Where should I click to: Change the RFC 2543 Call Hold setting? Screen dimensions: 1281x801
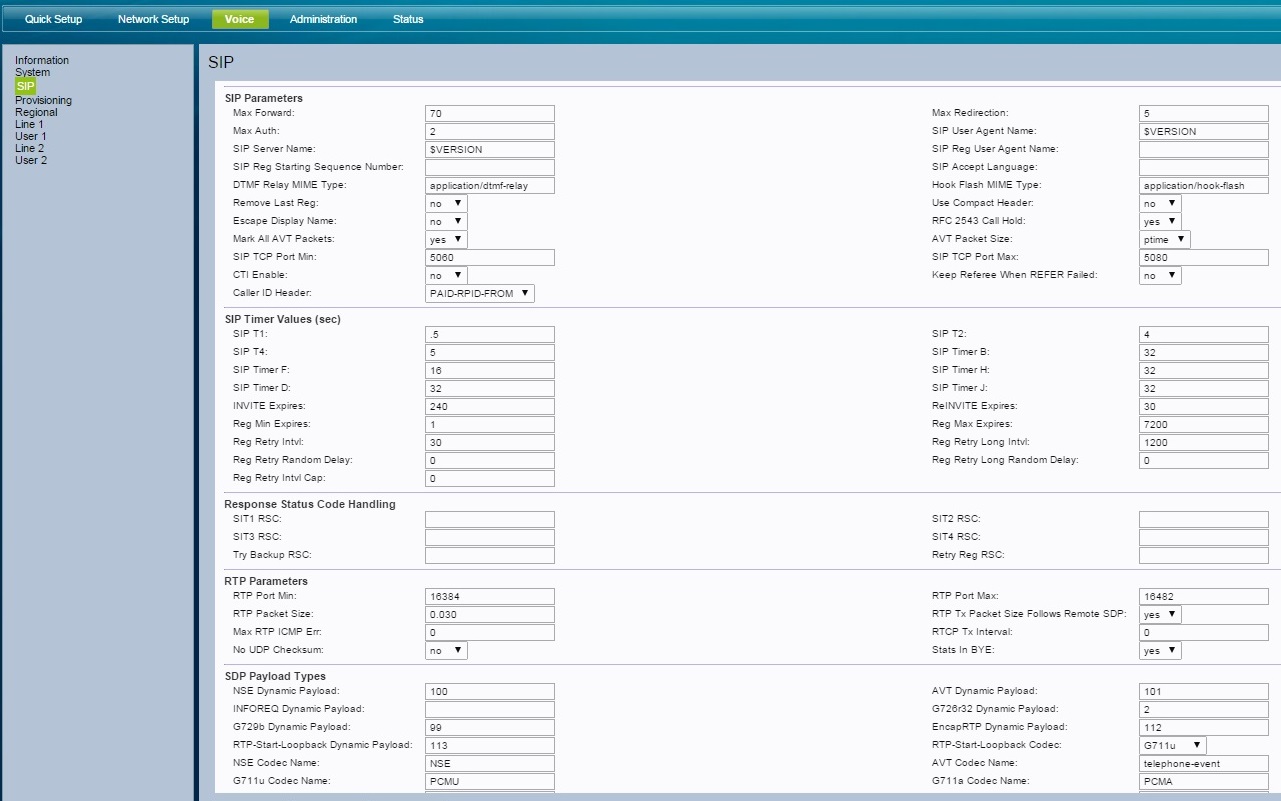click(1160, 221)
